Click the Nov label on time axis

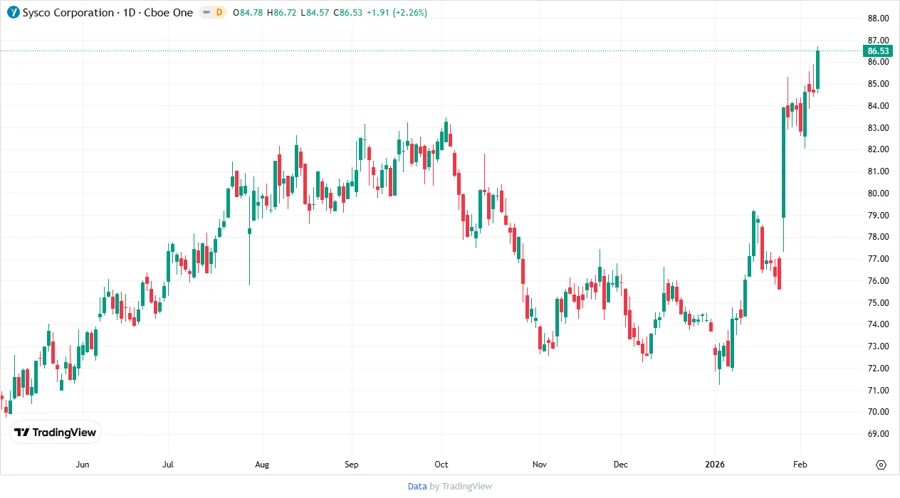(539, 464)
